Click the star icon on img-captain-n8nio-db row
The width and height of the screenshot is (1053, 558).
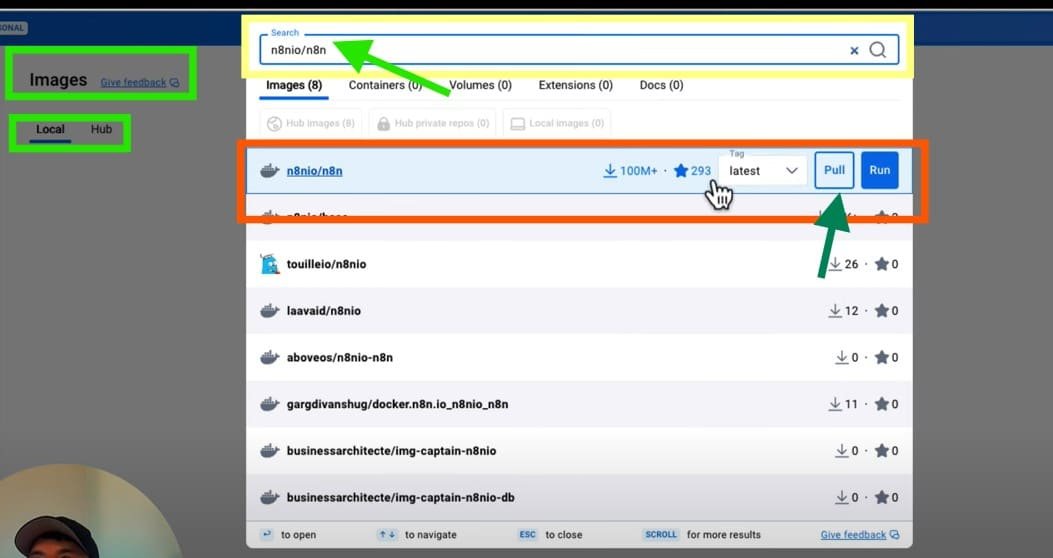tap(882, 498)
